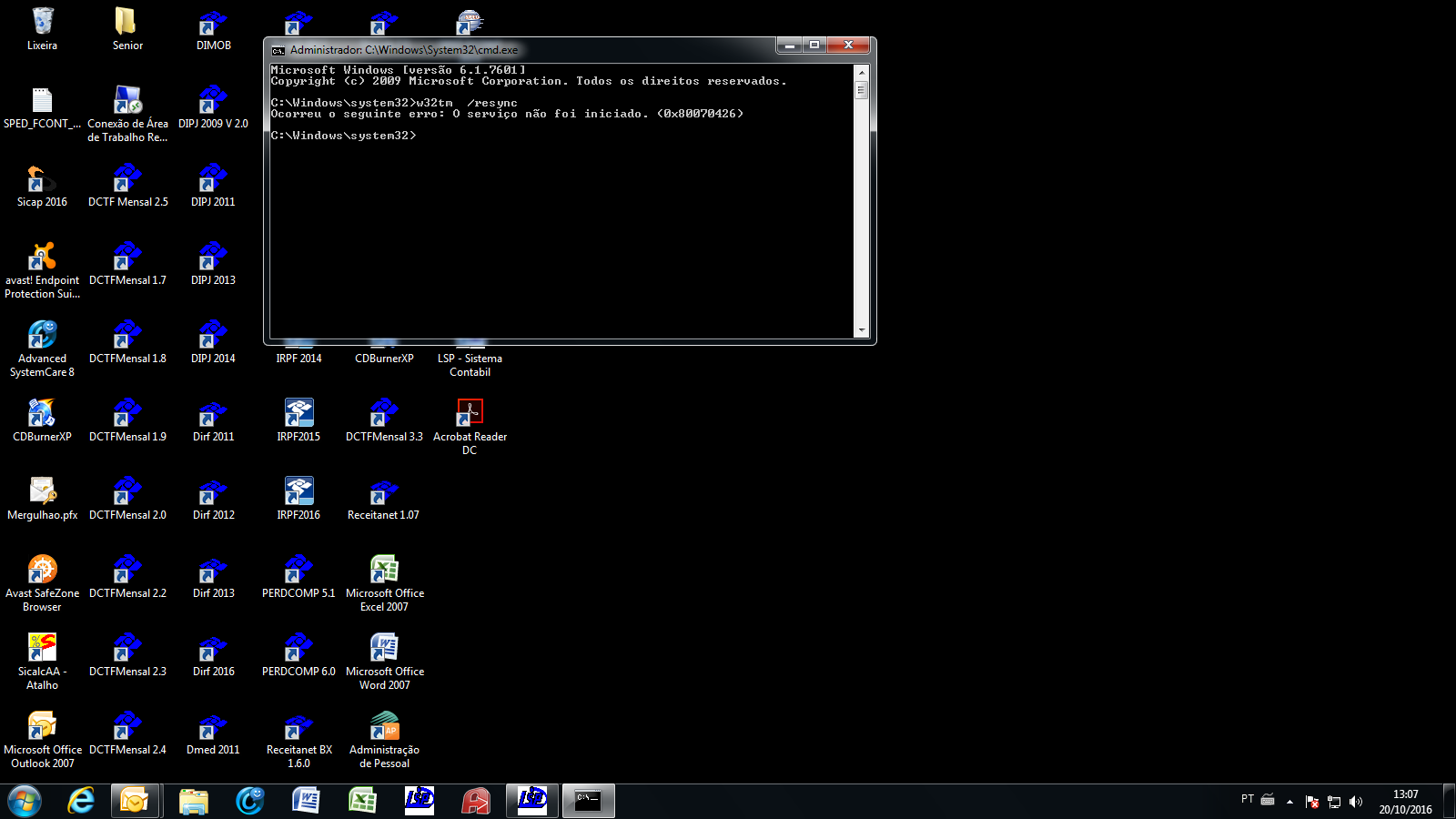Open the cmd window system menu icon
This screenshot has height=819, width=1456.
278,50
